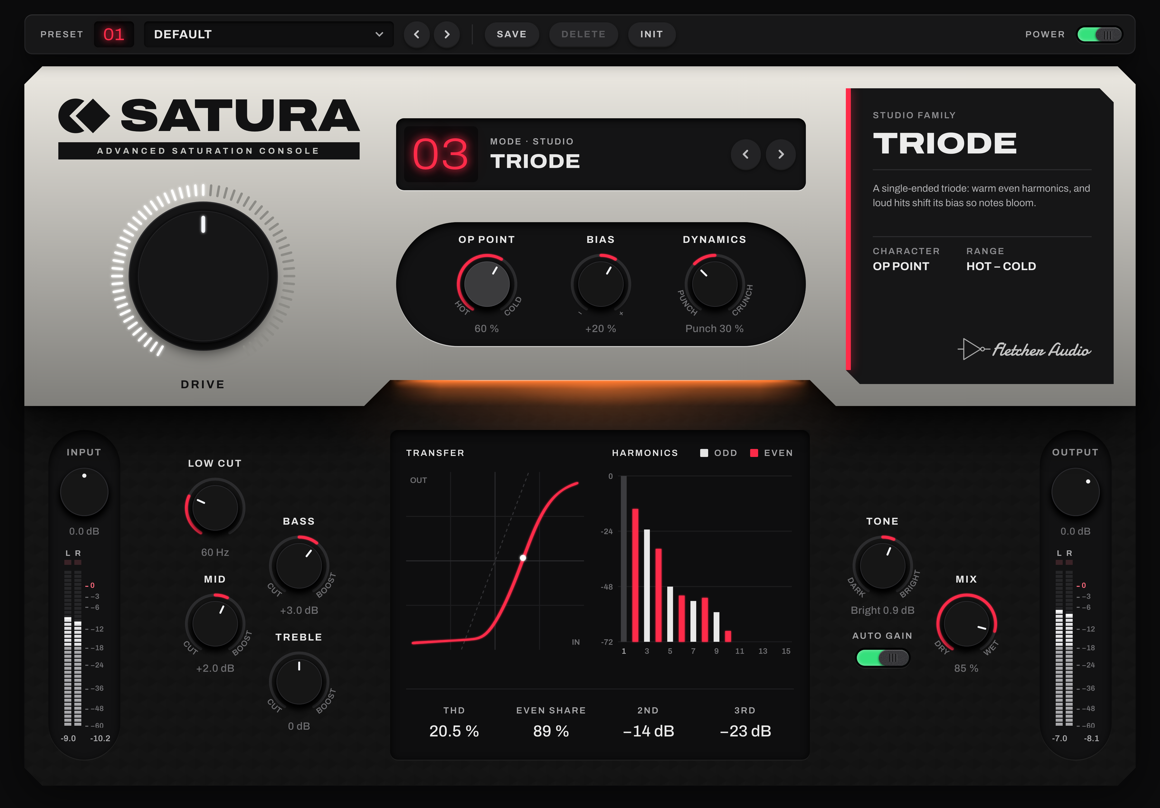Click the 2ND harmonic value −14 dB

point(648,731)
